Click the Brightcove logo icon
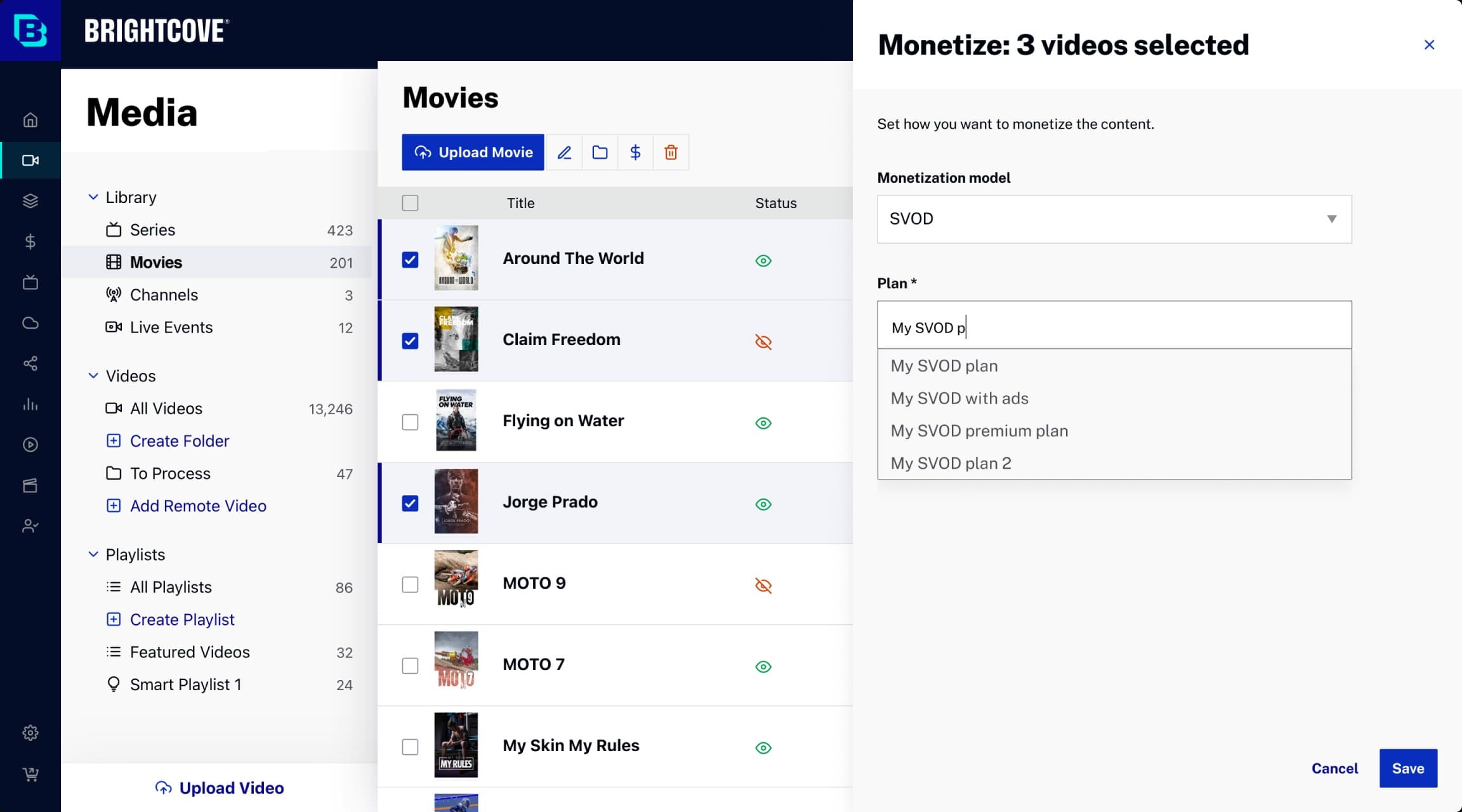 30,30
